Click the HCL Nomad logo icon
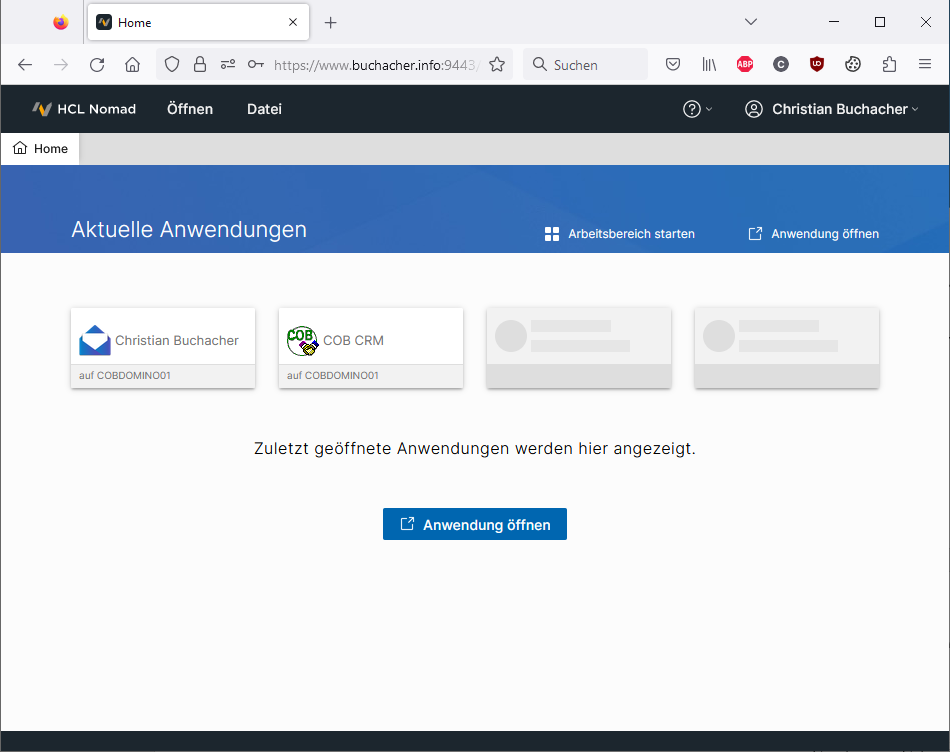950x752 pixels. tap(42, 109)
